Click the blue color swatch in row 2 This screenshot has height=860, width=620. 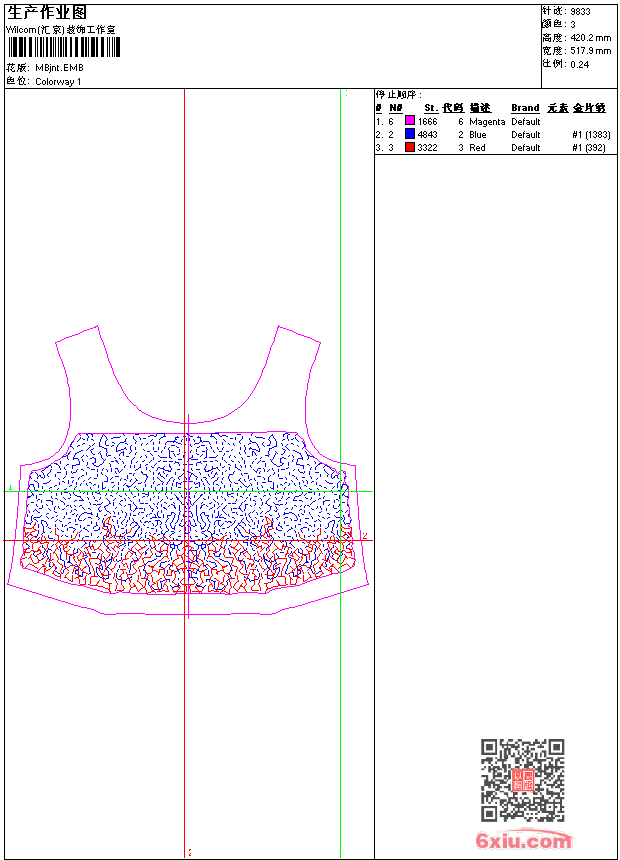pos(410,134)
